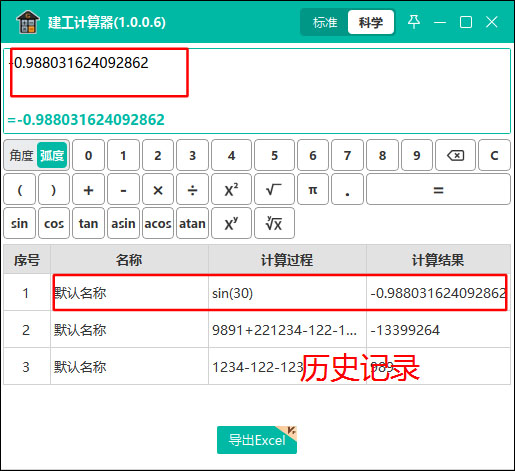Image resolution: width=515 pixels, height=471 pixels.
Task: Switch to 标准 standard mode
Action: click(325, 22)
